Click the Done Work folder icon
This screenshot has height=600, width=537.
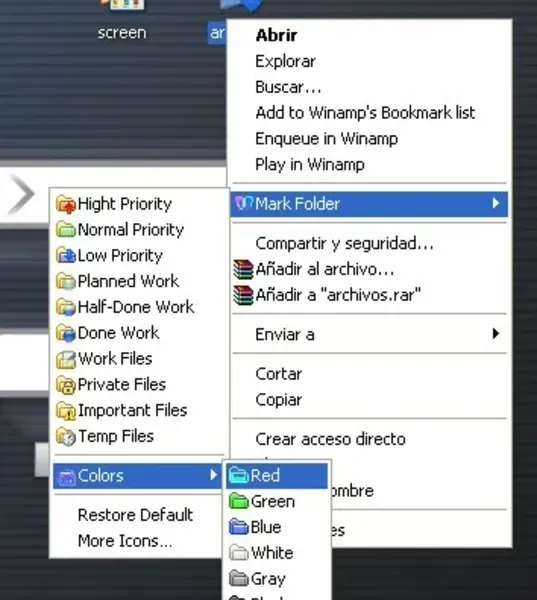(x=65, y=333)
